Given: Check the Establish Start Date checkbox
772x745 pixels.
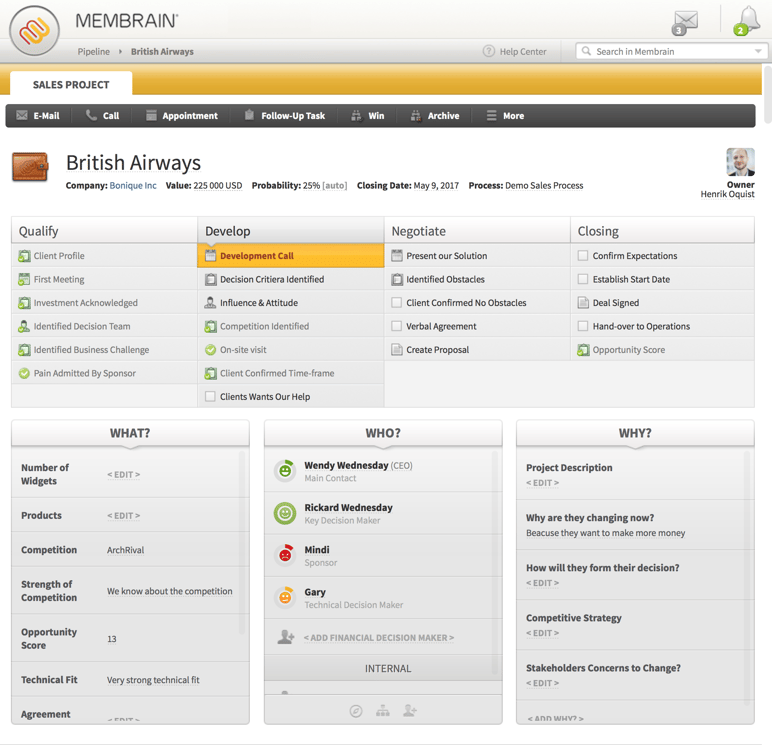Looking at the screenshot, I should tap(583, 279).
